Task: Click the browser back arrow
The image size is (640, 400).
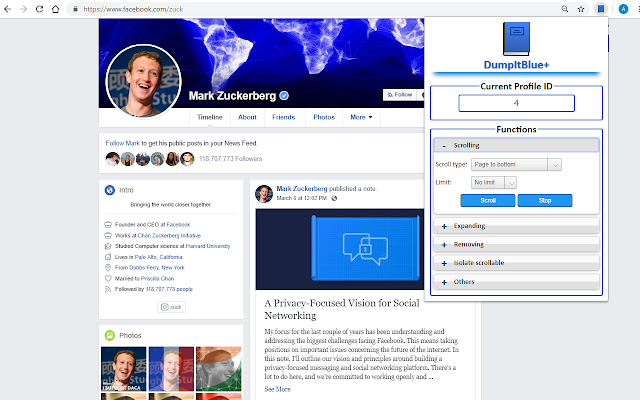Action: (x=9, y=8)
